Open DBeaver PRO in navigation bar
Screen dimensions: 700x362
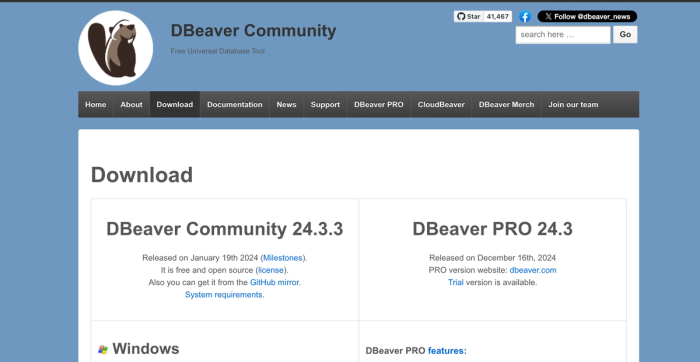pyautogui.click(x=379, y=104)
